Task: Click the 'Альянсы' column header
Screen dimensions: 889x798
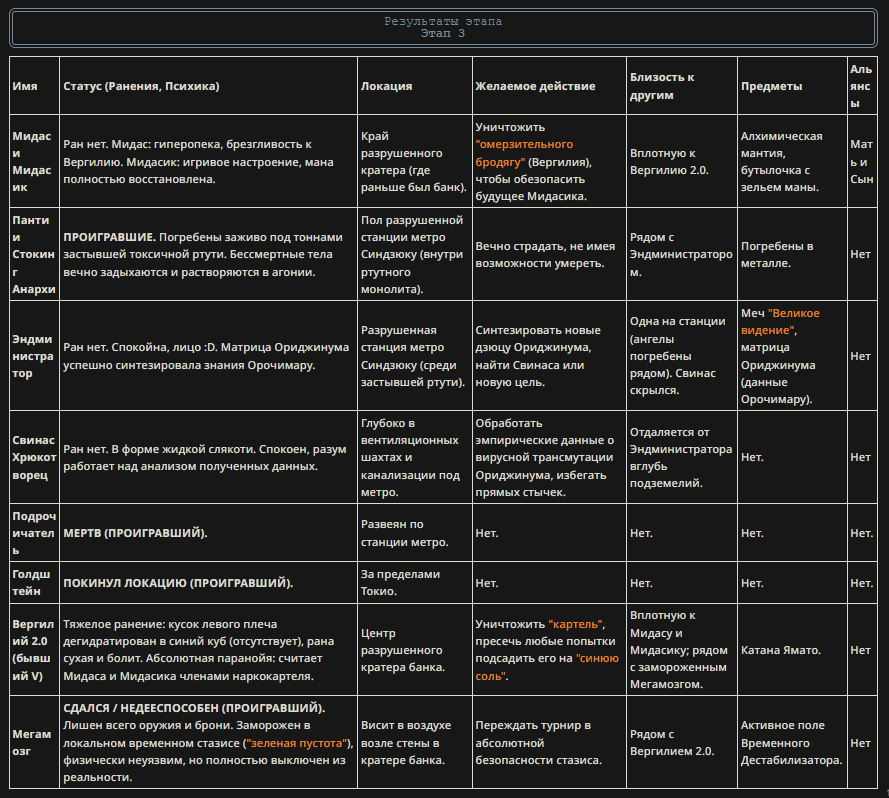Action: coord(862,86)
